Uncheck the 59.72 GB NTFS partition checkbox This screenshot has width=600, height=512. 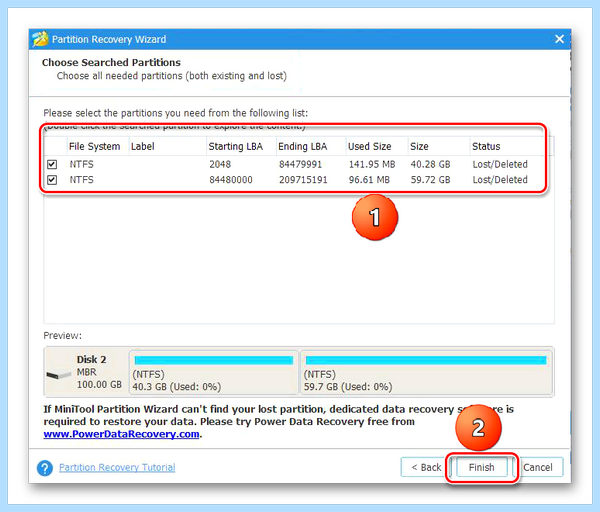pos(52,180)
